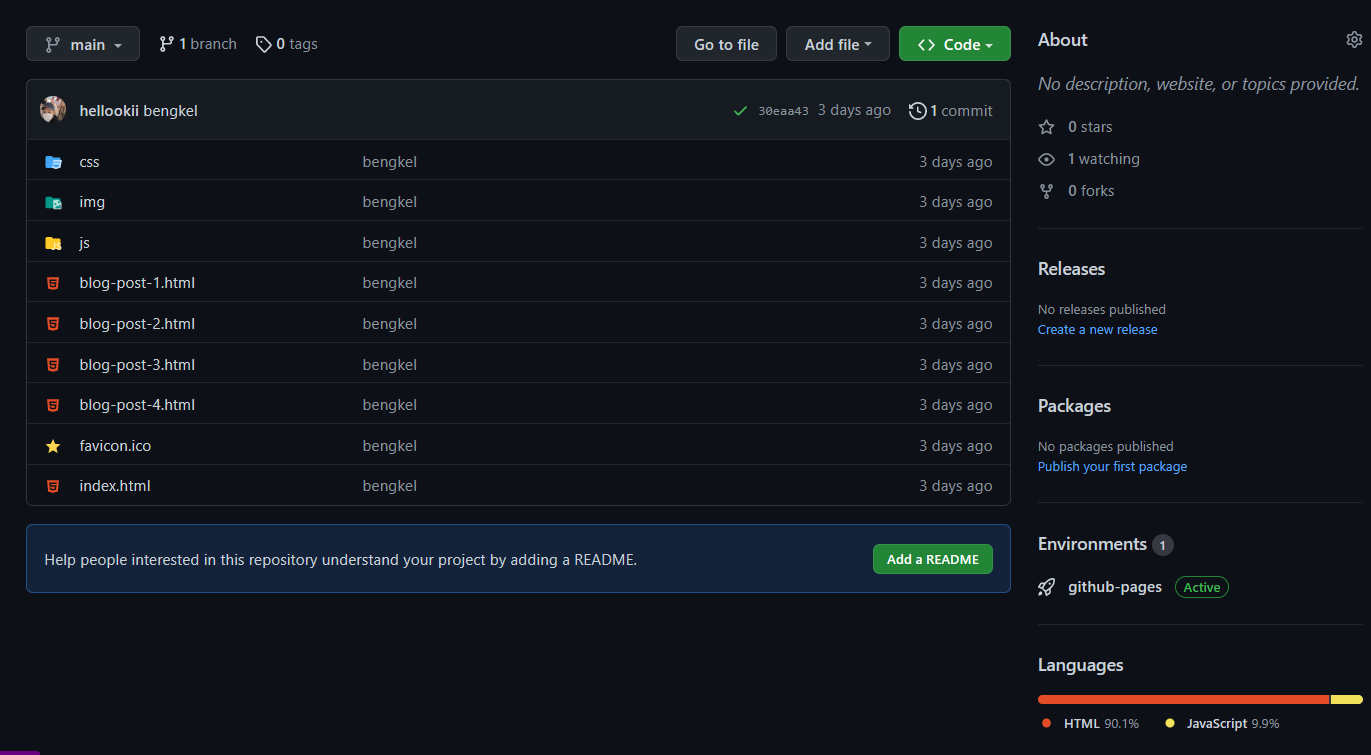Edit About settings via gear icon
This screenshot has height=755, width=1371.
point(1354,40)
